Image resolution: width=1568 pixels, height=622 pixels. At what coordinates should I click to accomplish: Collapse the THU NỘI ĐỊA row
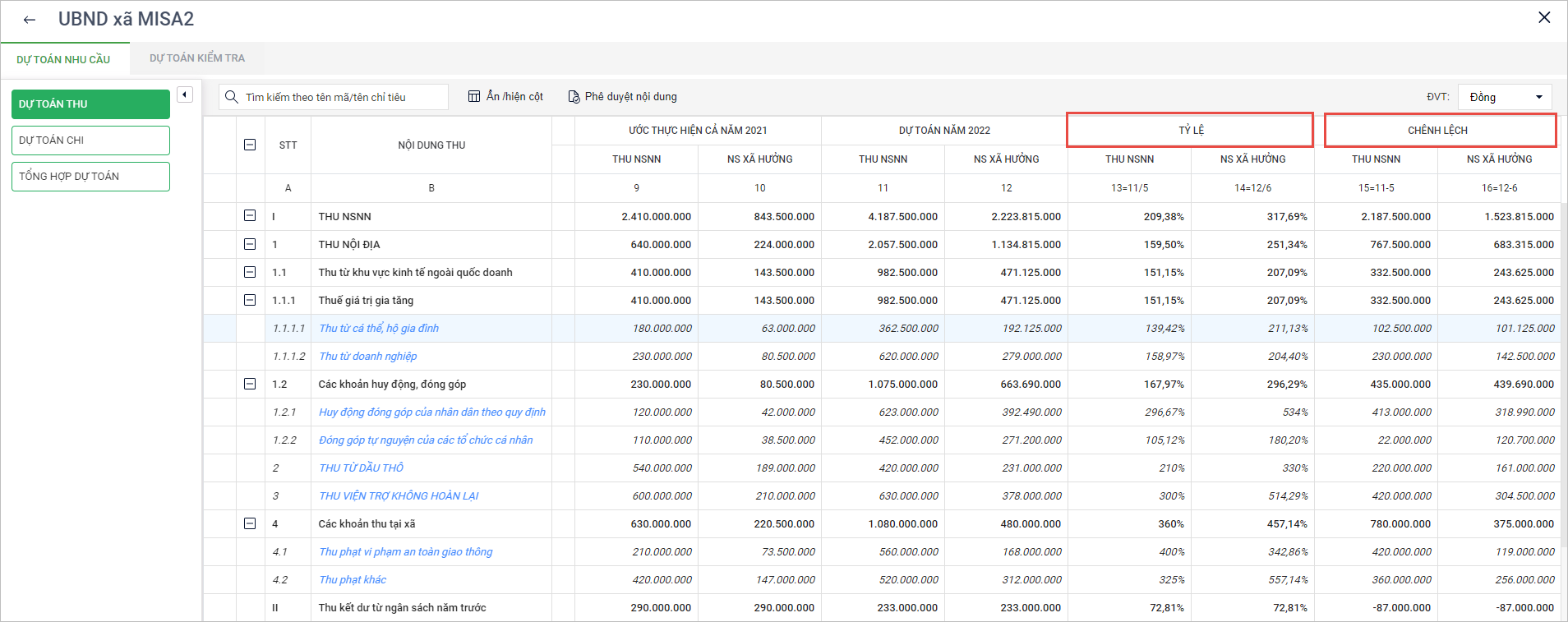(250, 244)
